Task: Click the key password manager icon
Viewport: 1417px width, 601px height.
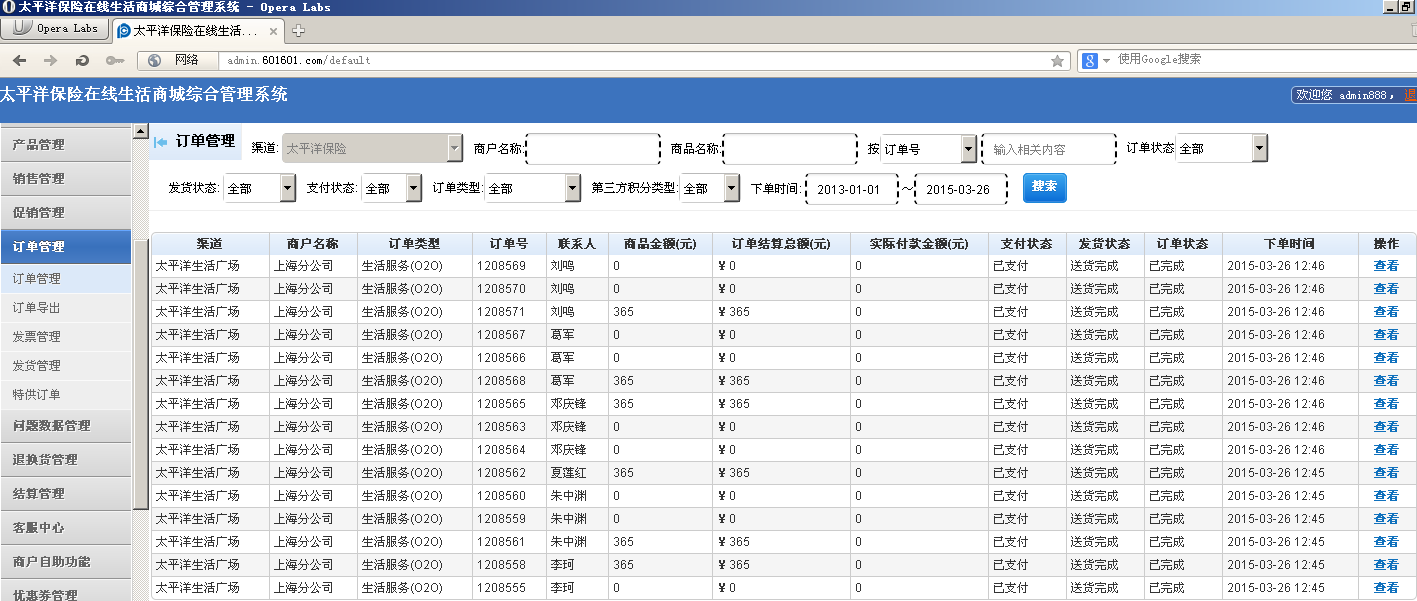Action: [114, 60]
